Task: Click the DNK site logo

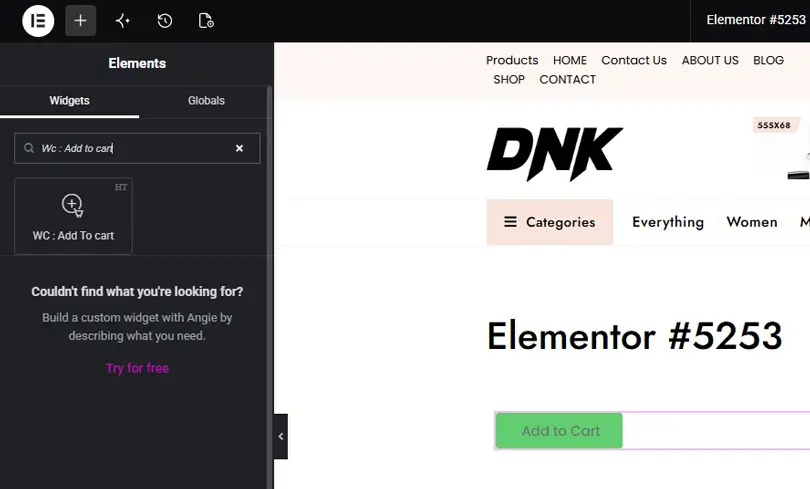Action: click(x=555, y=154)
